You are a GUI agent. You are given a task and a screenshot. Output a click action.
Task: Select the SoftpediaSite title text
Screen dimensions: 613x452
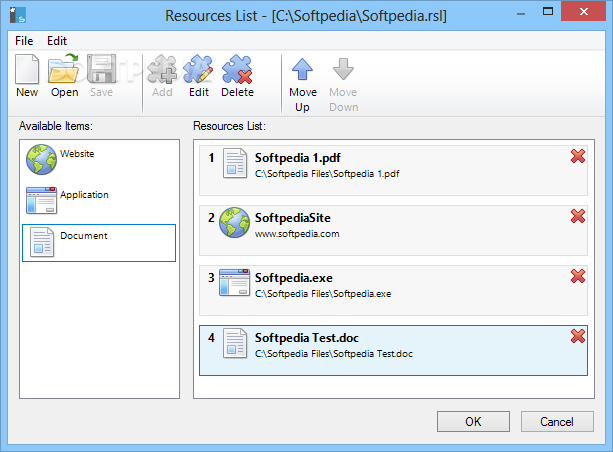coord(292,218)
